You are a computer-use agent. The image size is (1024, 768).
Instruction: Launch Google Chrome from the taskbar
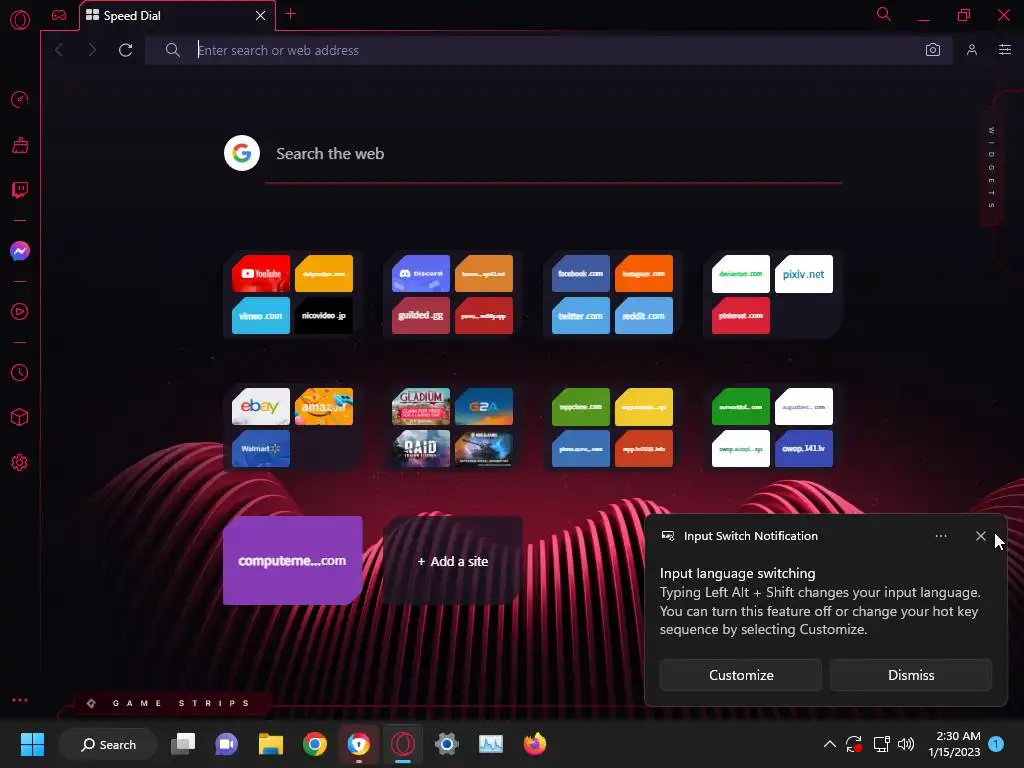coord(314,744)
